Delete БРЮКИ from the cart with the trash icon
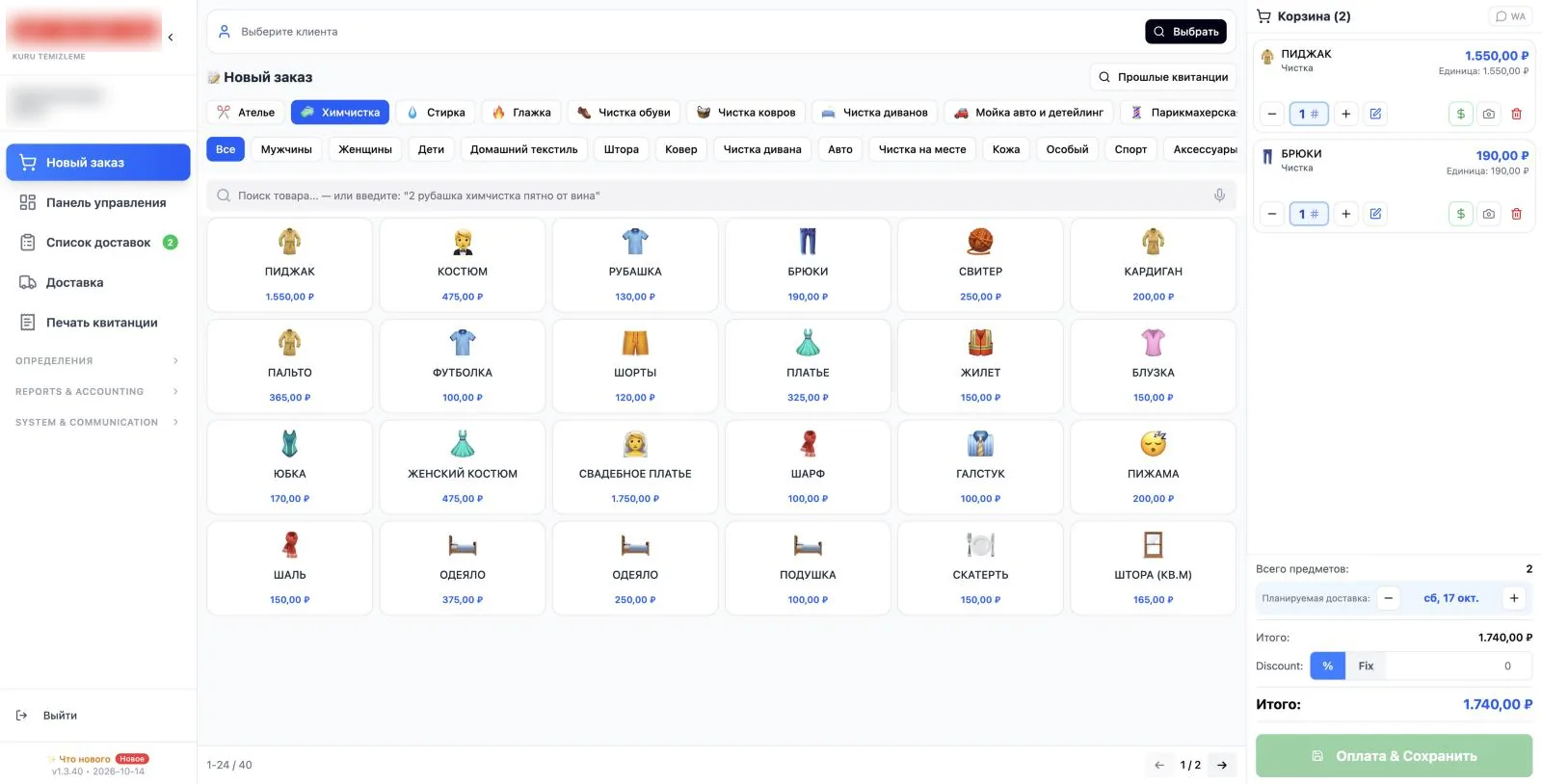 1516,214
